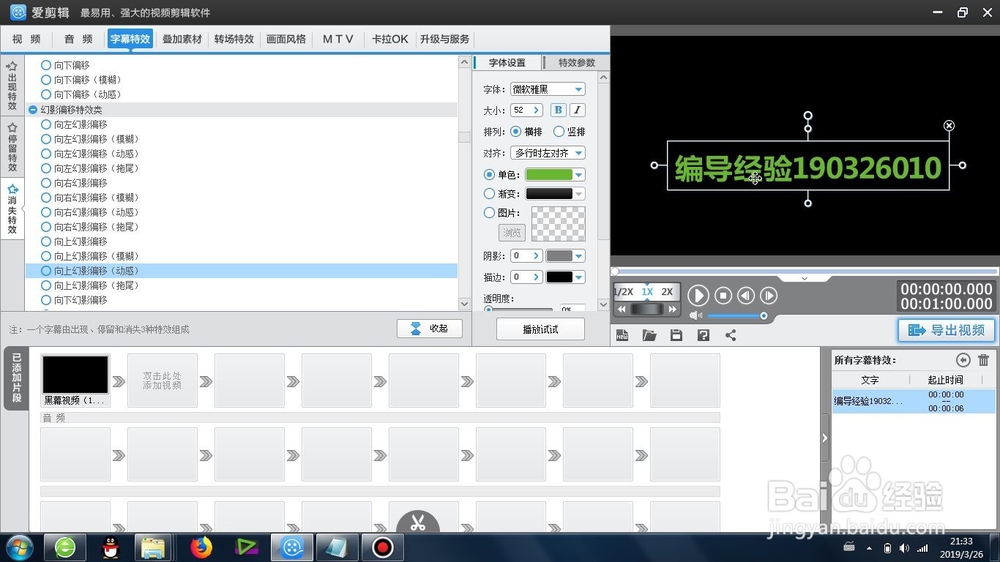This screenshot has width=1000, height=562.
Task: Click the share icon below preview
Action: (x=730, y=336)
